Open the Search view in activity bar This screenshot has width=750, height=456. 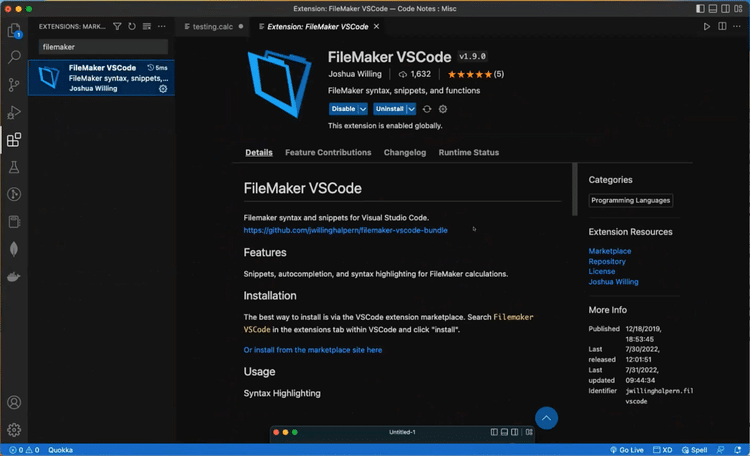coord(14,57)
